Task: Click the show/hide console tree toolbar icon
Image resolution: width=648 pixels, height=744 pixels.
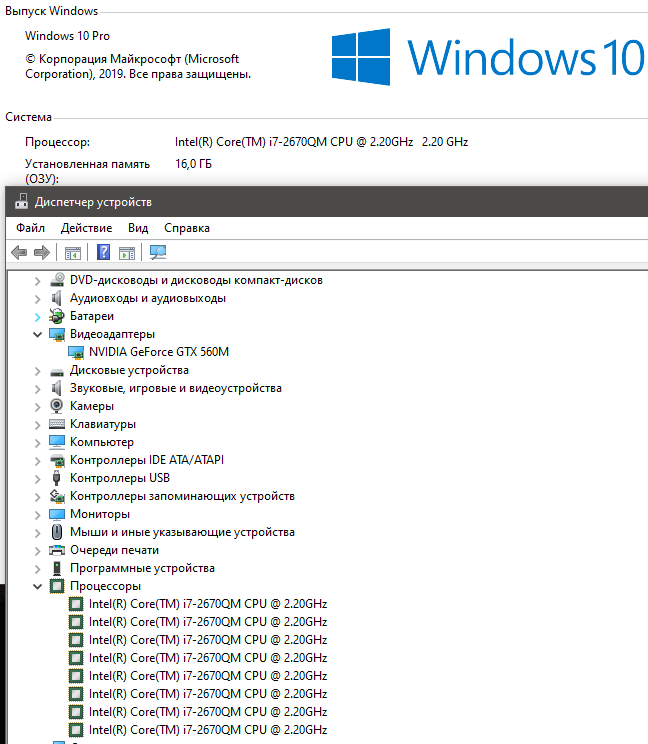Action: pyautogui.click(x=73, y=253)
